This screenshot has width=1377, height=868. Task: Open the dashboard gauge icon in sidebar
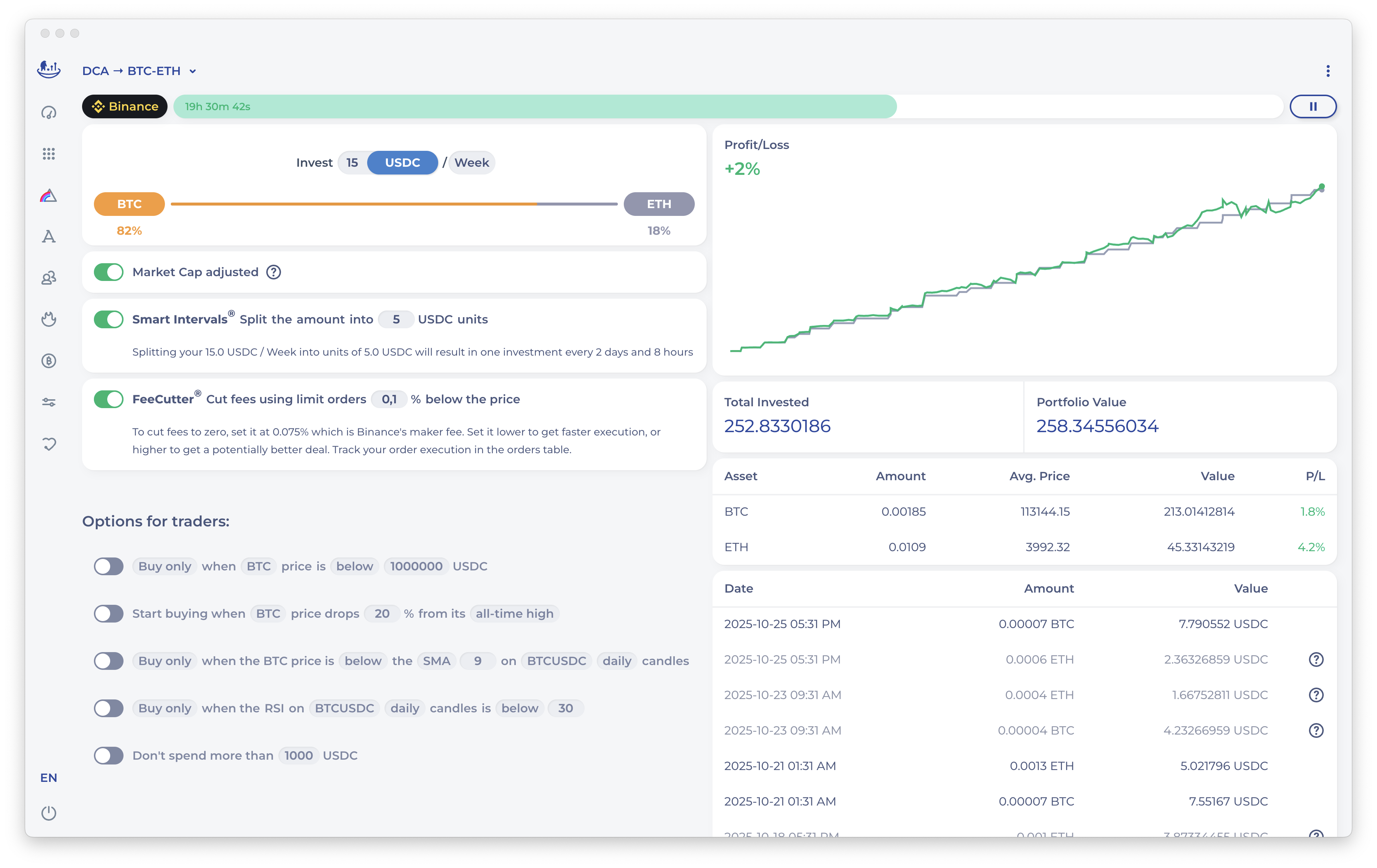(x=48, y=113)
